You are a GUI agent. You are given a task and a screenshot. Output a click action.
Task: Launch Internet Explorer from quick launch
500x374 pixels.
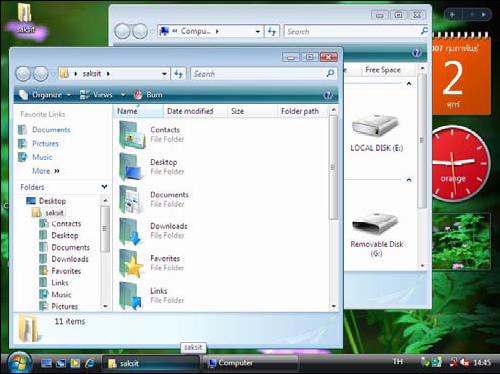pos(90,363)
